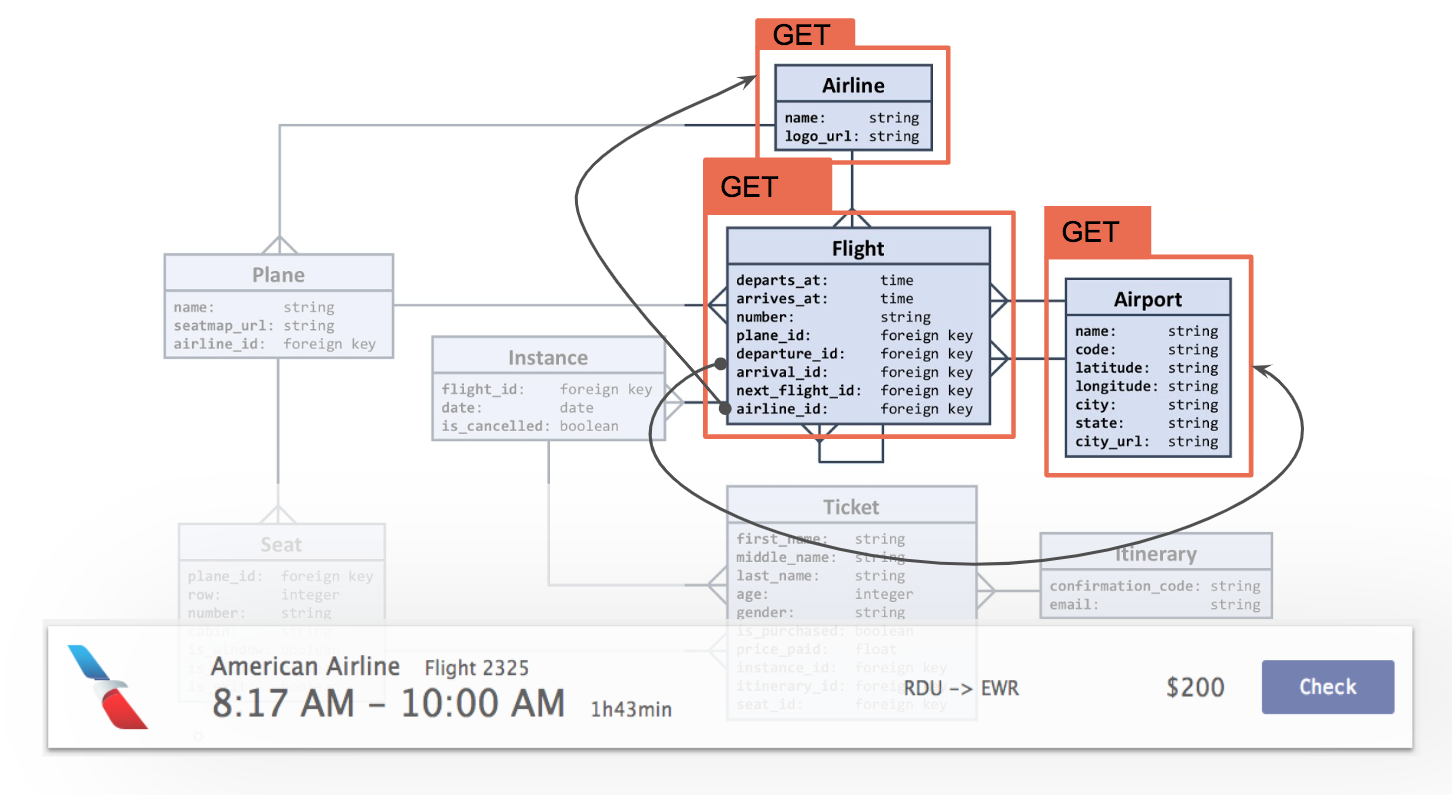Image resolution: width=1452 pixels, height=795 pixels.
Task: Click the Flight entity header
Action: tap(858, 248)
